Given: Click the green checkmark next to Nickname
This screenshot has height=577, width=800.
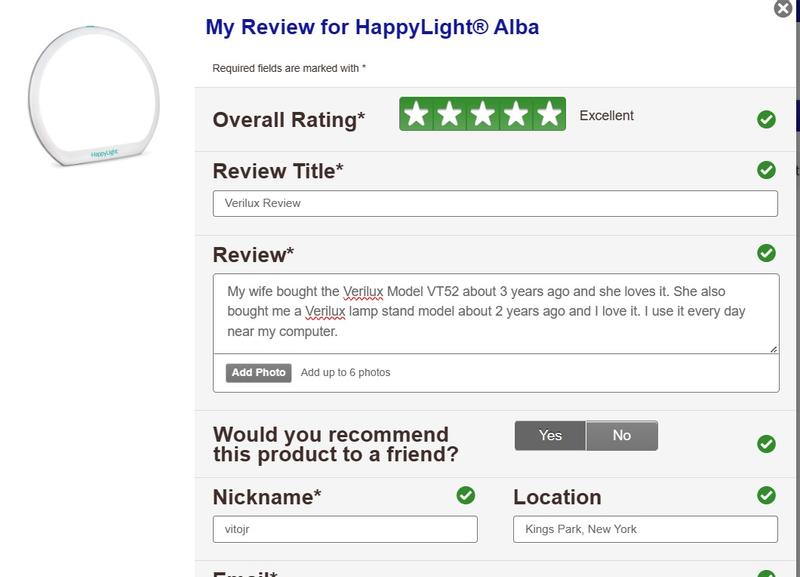Looking at the screenshot, I should [465, 495].
